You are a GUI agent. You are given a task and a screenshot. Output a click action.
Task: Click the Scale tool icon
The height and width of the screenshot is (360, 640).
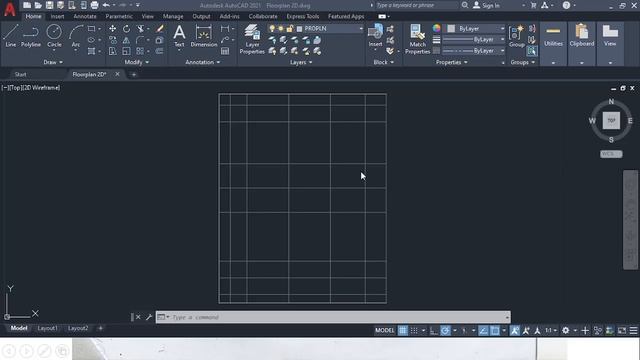tap(127, 51)
